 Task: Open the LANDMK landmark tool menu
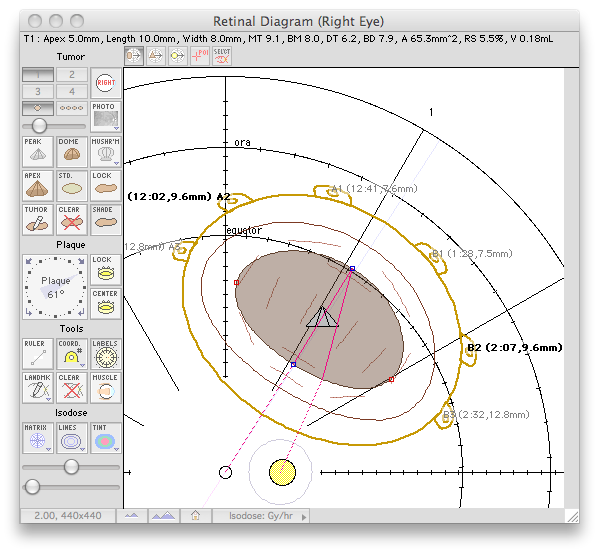[38, 388]
